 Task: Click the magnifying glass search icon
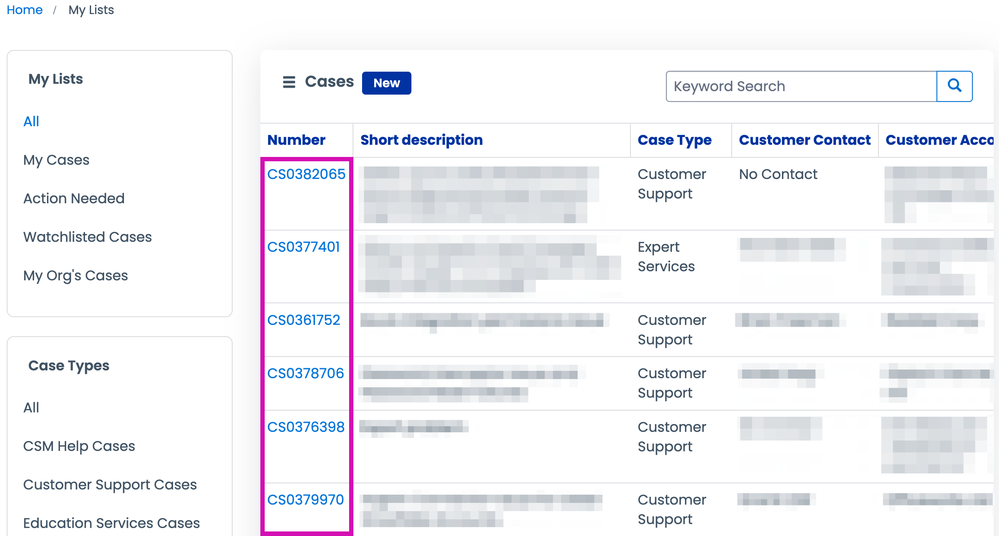pos(954,86)
